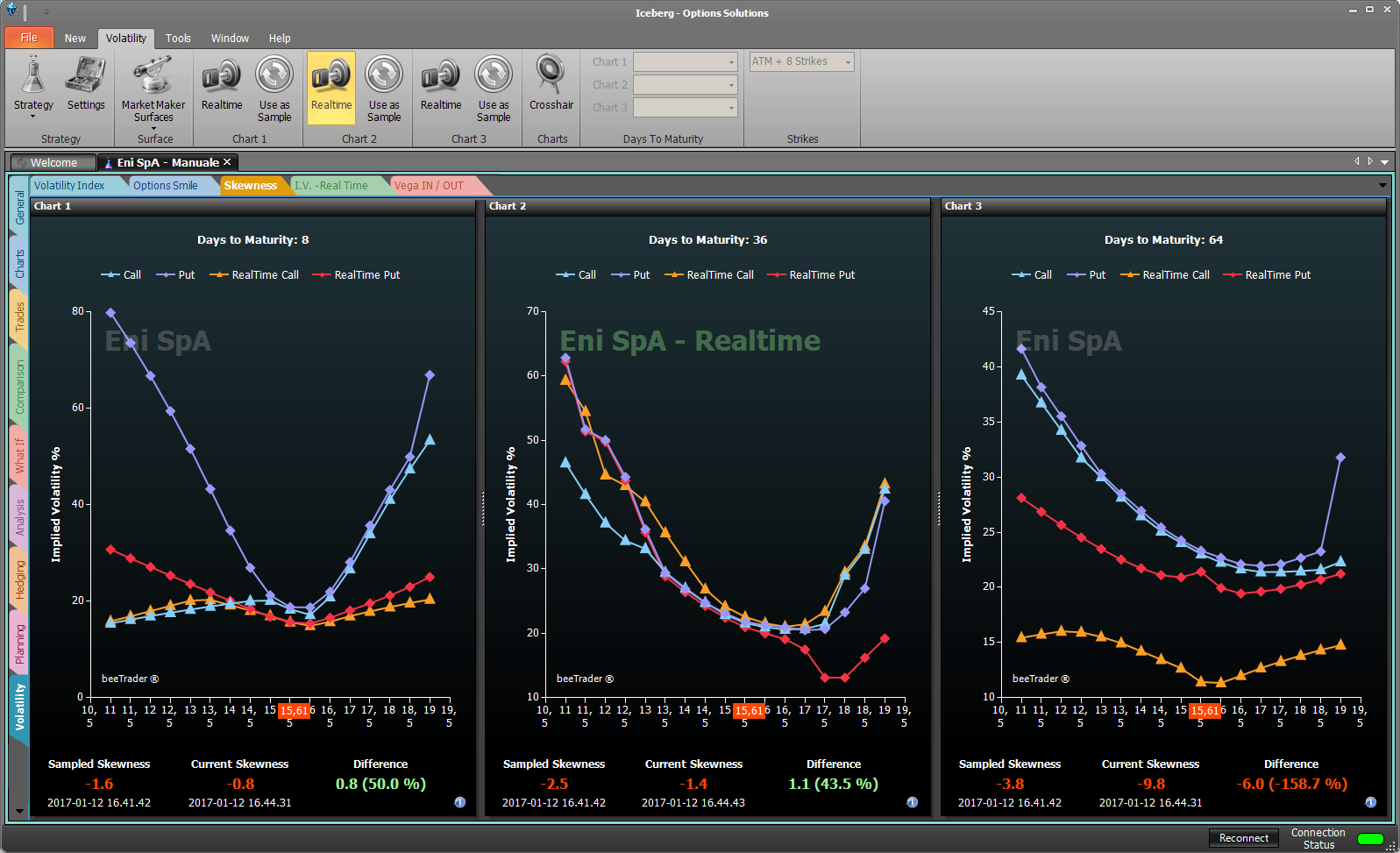Close the Eni SpA - Manuale document tab
Image resolution: width=1400 pixels, height=853 pixels.
tap(227, 162)
